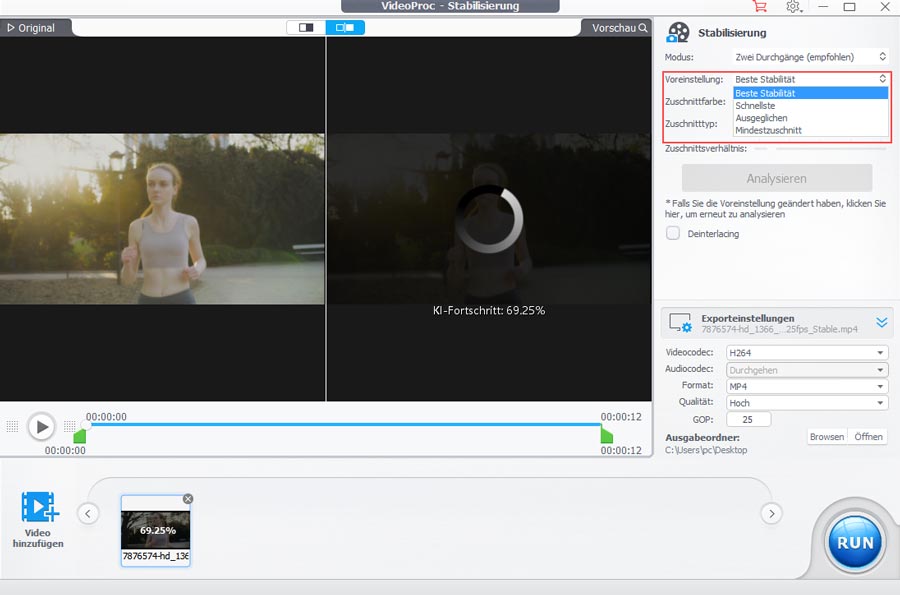Screen dimensions: 900x595
Task: Click the Original play label
Action: click(32, 28)
